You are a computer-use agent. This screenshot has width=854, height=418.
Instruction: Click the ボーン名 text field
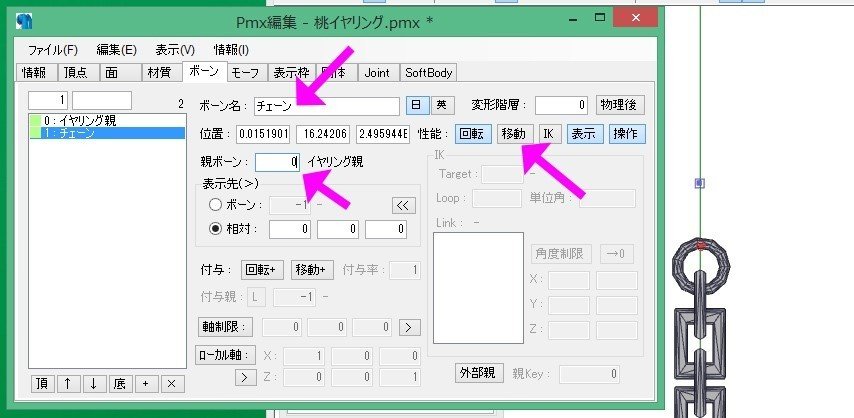tap(327, 106)
